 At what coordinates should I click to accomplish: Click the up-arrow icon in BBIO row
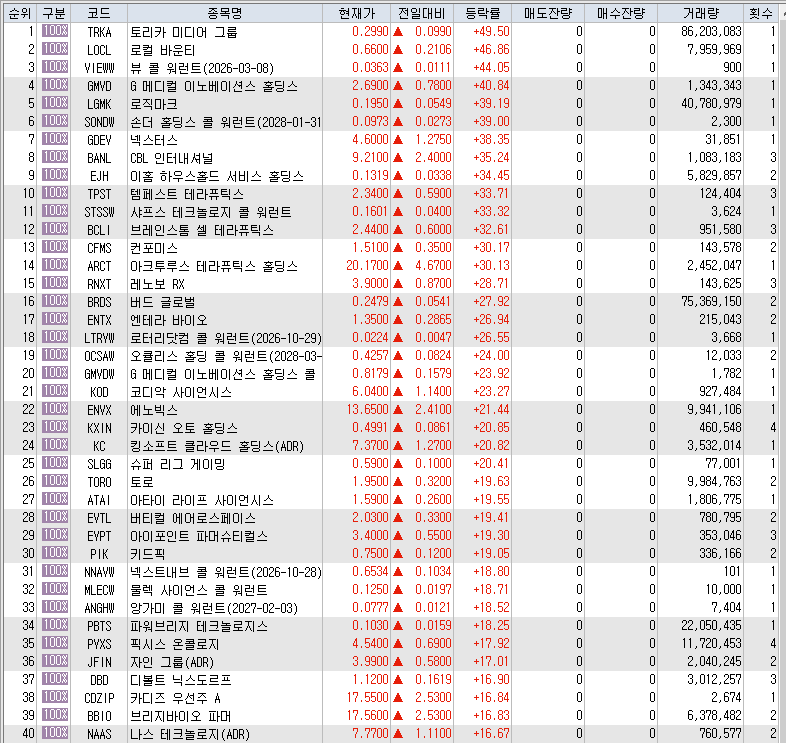pos(398,715)
